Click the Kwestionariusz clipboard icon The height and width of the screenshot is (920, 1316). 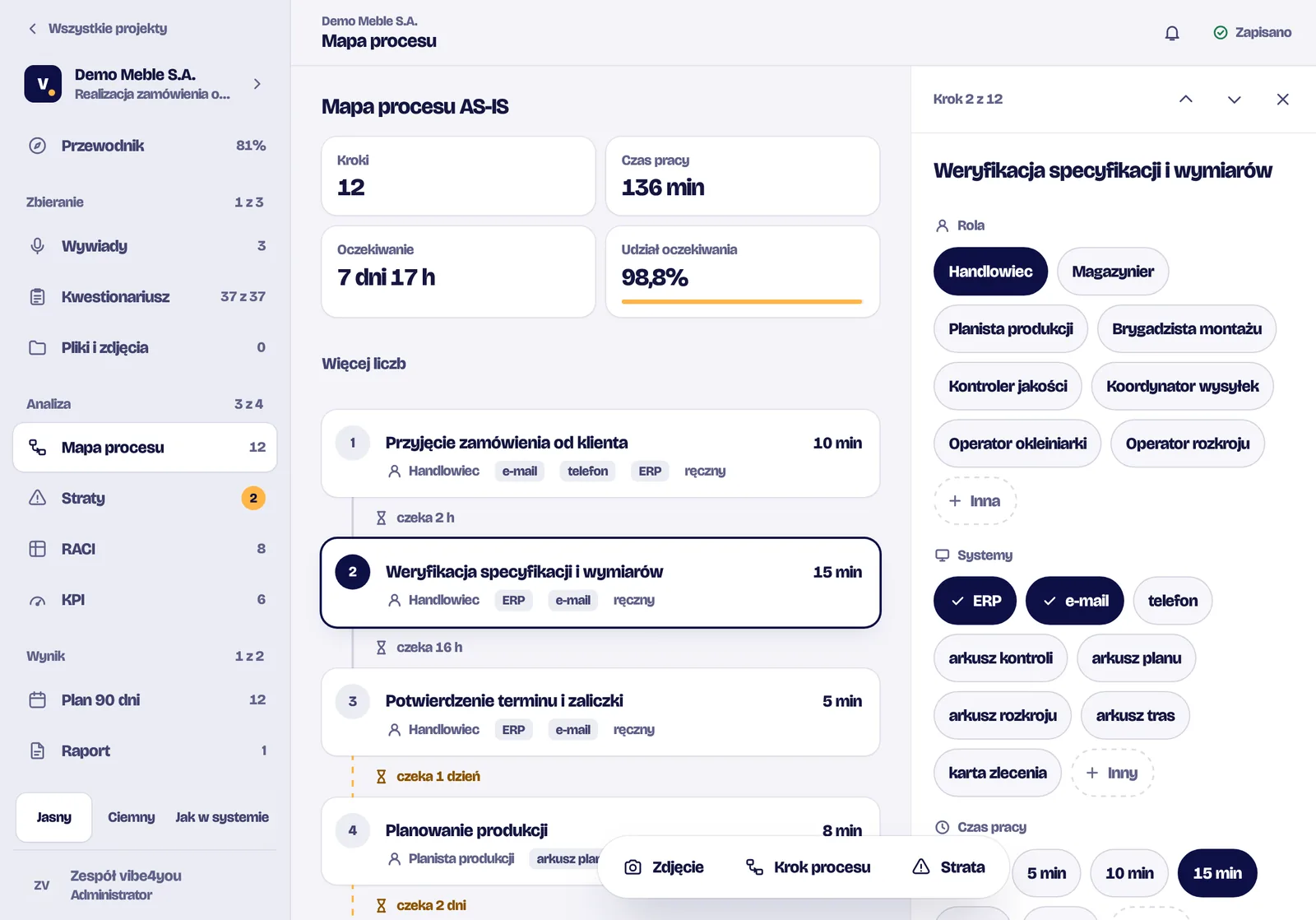38,297
